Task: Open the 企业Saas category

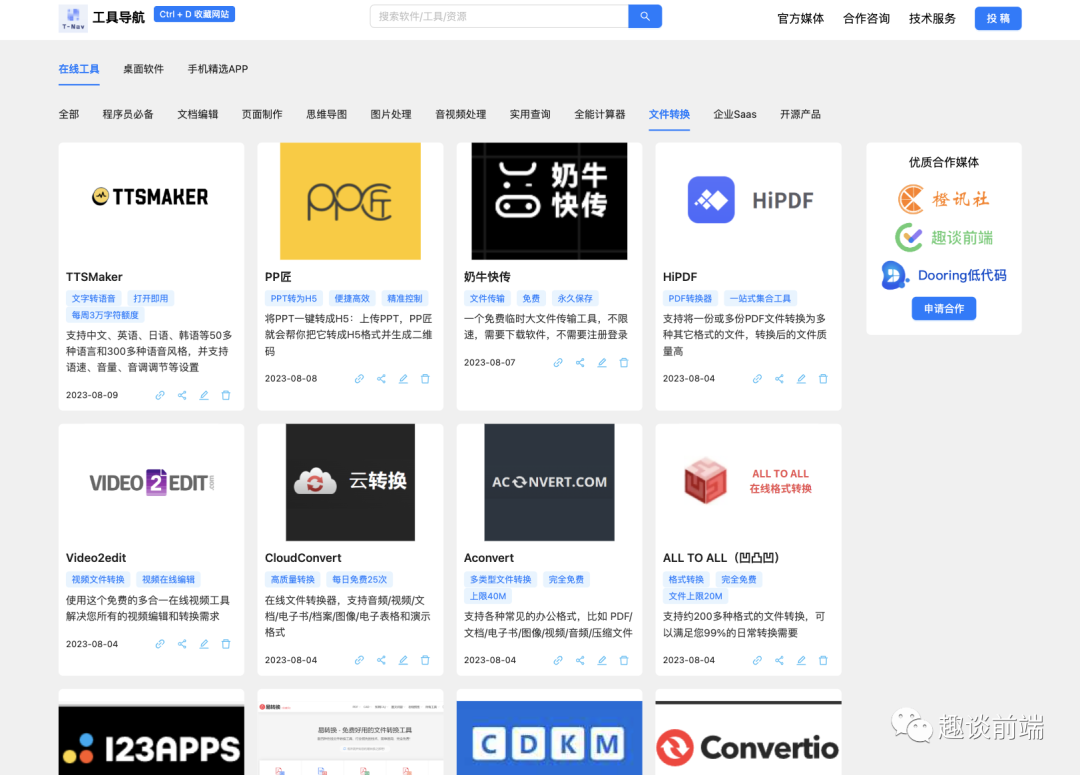Action: [735, 114]
